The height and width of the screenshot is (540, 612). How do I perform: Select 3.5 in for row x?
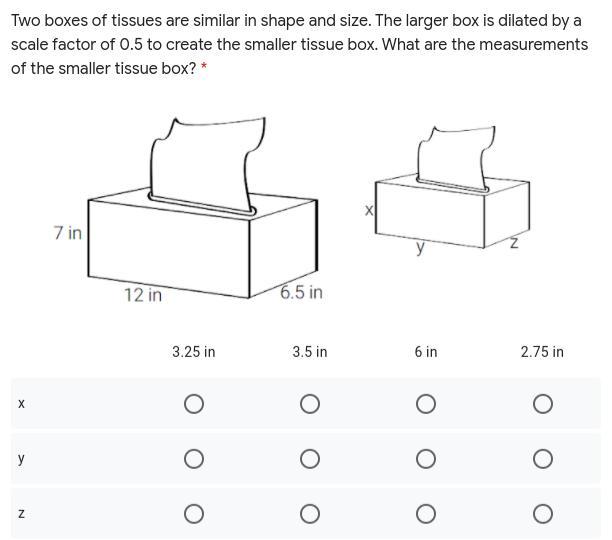click(x=310, y=404)
